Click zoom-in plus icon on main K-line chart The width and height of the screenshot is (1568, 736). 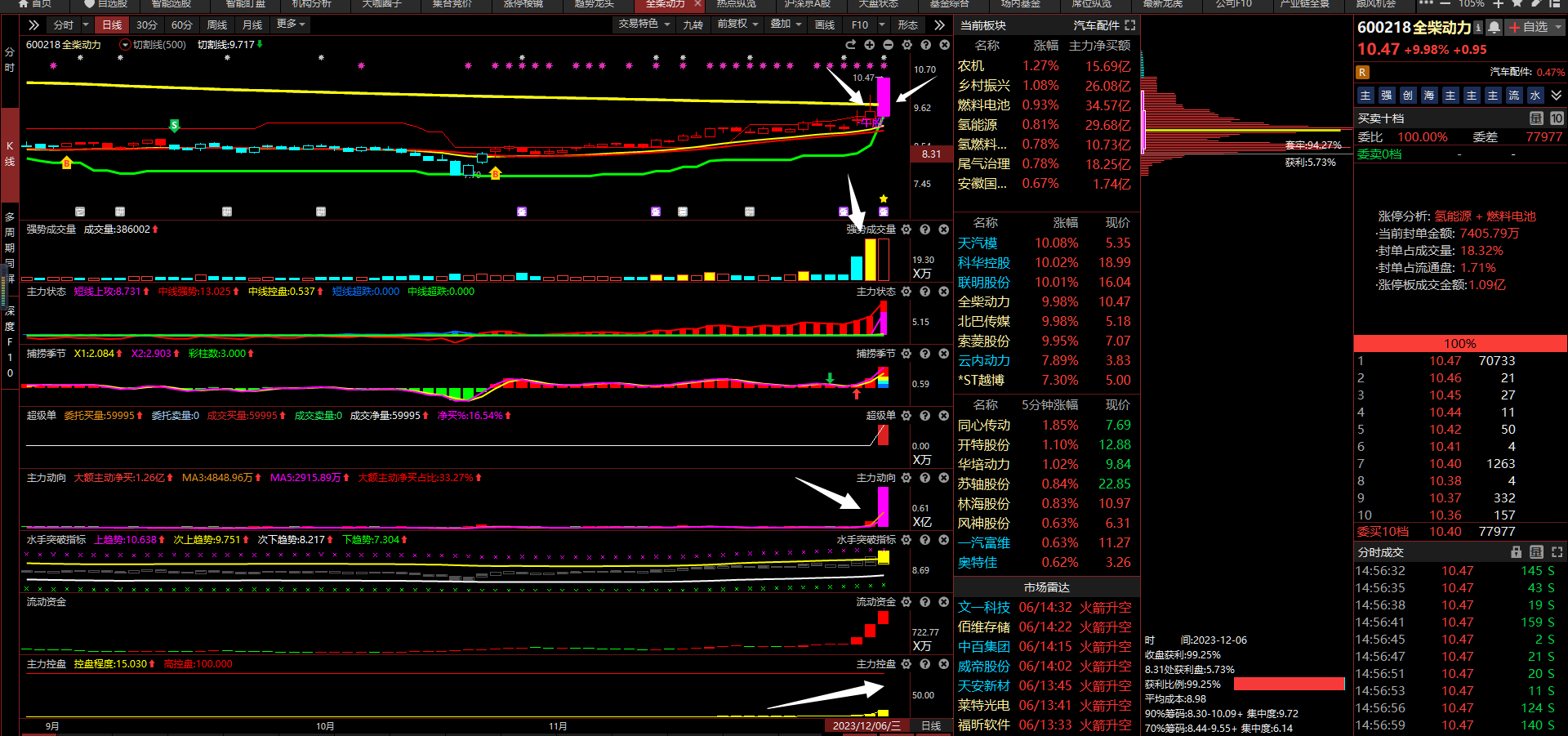pos(870,45)
